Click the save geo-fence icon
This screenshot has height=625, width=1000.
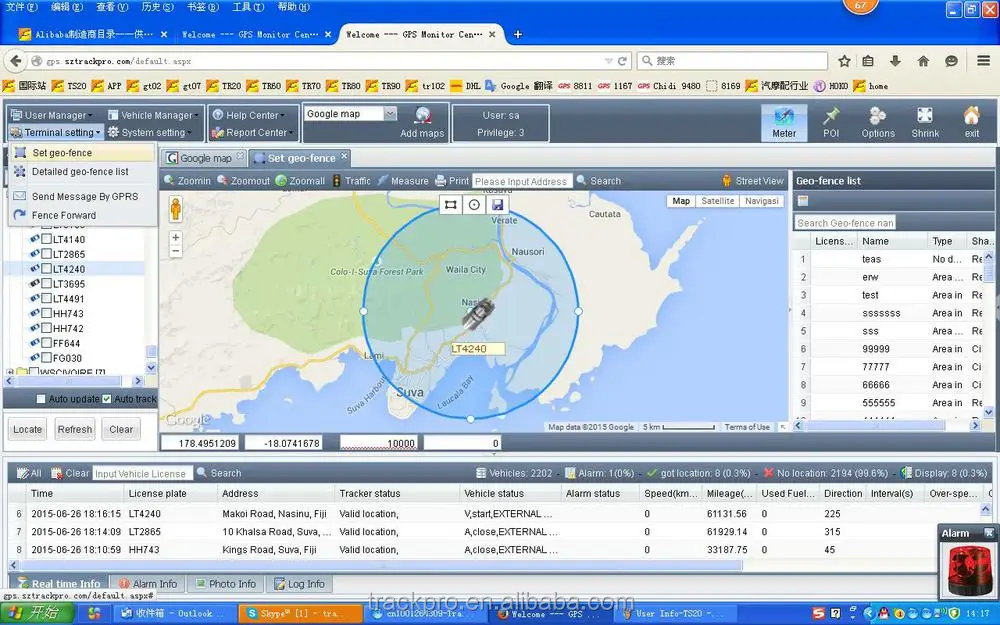497,204
